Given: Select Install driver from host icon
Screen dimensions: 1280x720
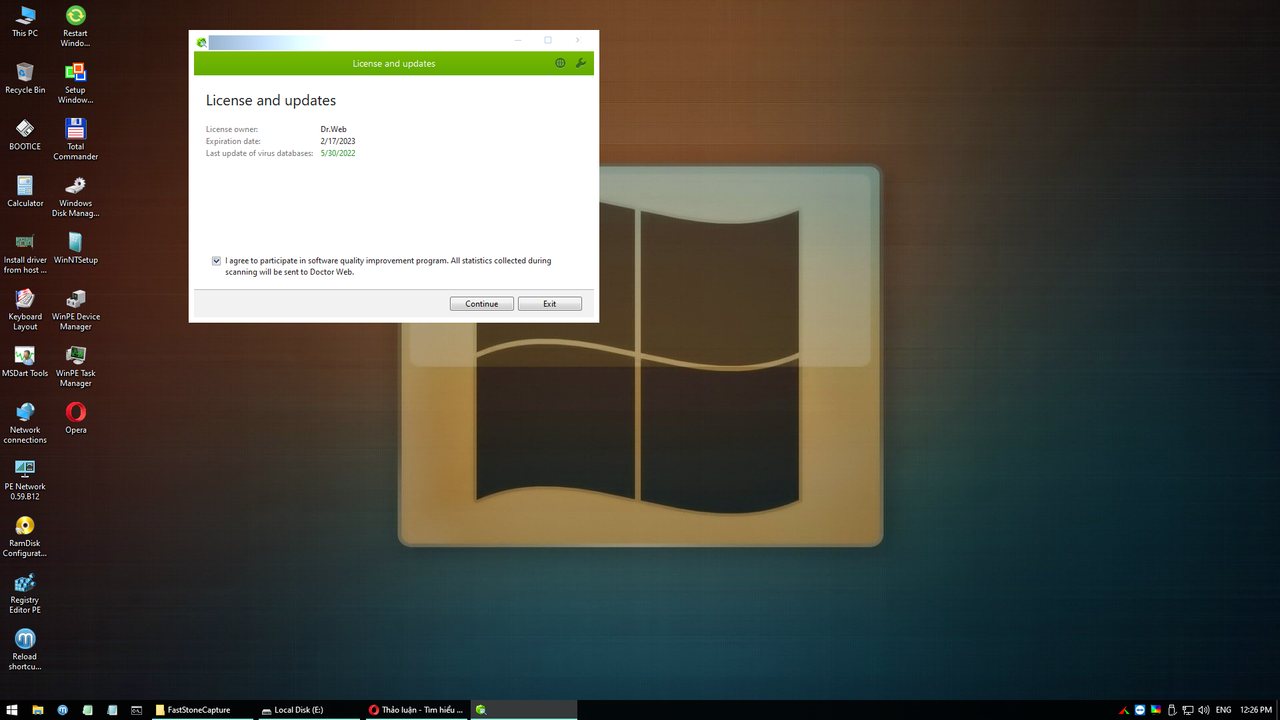Looking at the screenshot, I should pos(25,253).
